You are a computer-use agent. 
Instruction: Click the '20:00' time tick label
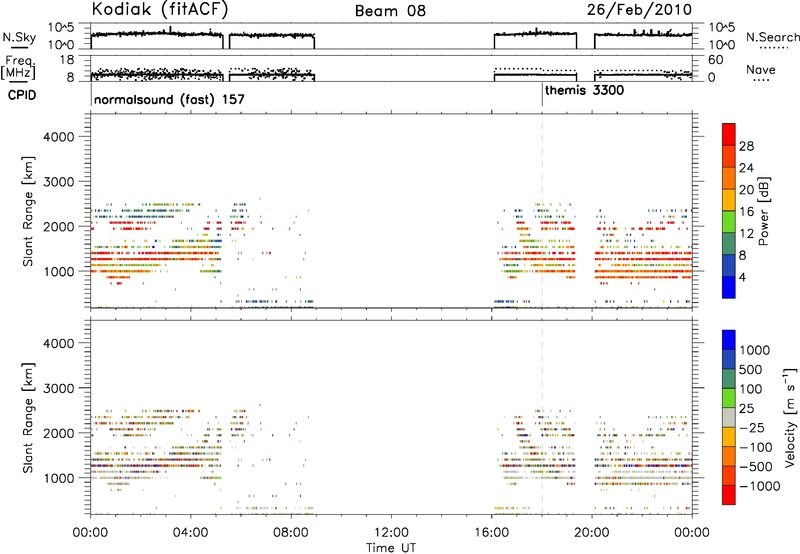tap(592, 533)
